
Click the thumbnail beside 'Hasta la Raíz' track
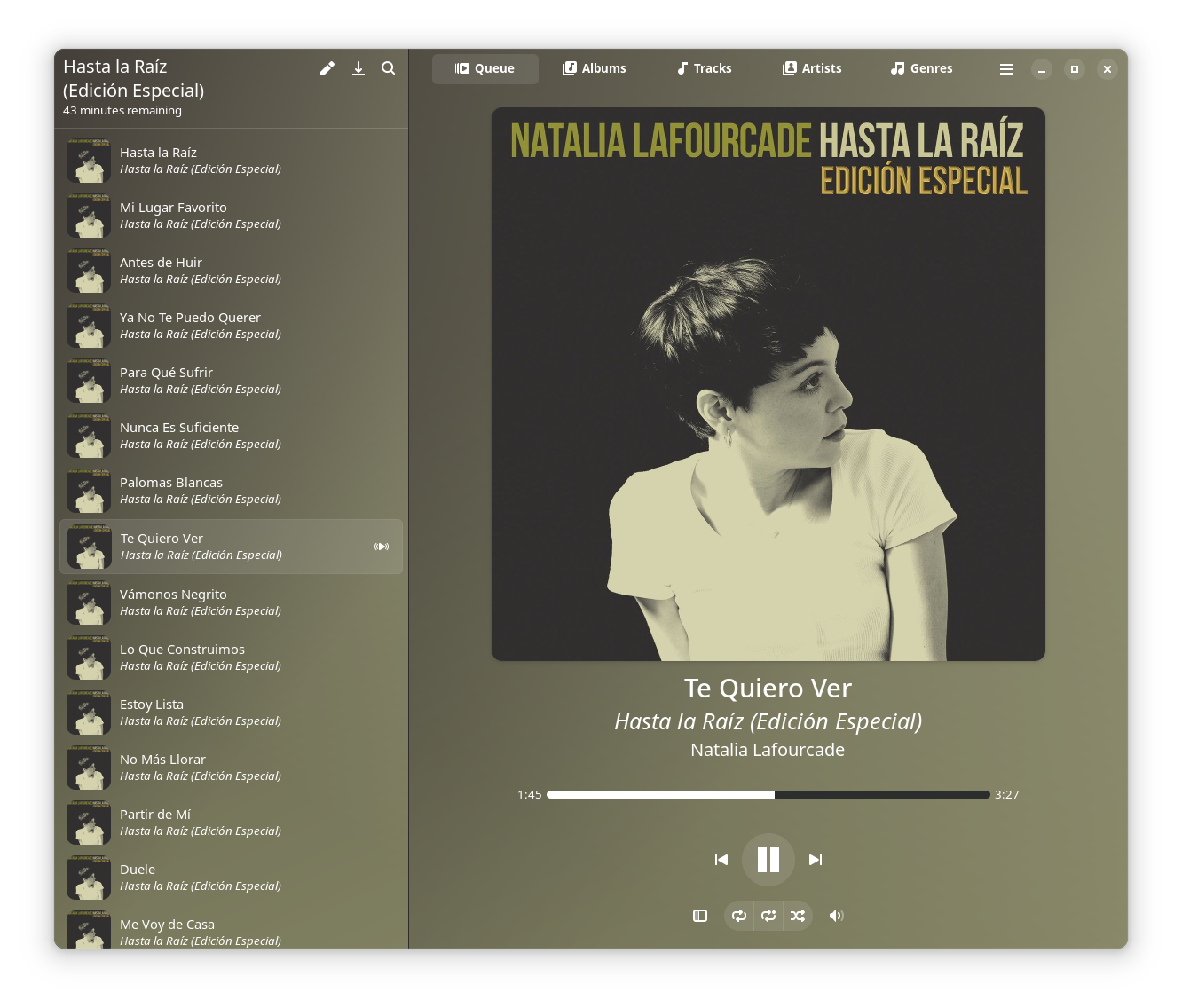click(x=89, y=161)
